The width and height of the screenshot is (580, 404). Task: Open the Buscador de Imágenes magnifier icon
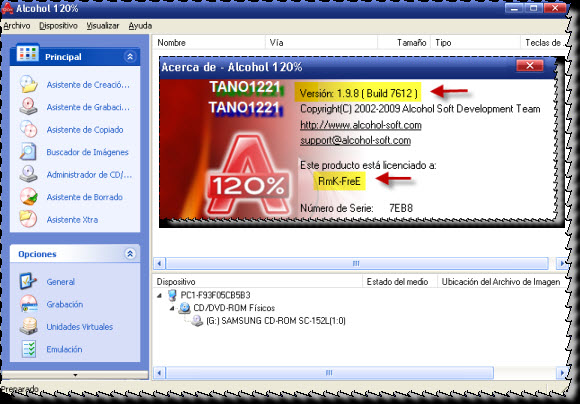[x=29, y=152]
